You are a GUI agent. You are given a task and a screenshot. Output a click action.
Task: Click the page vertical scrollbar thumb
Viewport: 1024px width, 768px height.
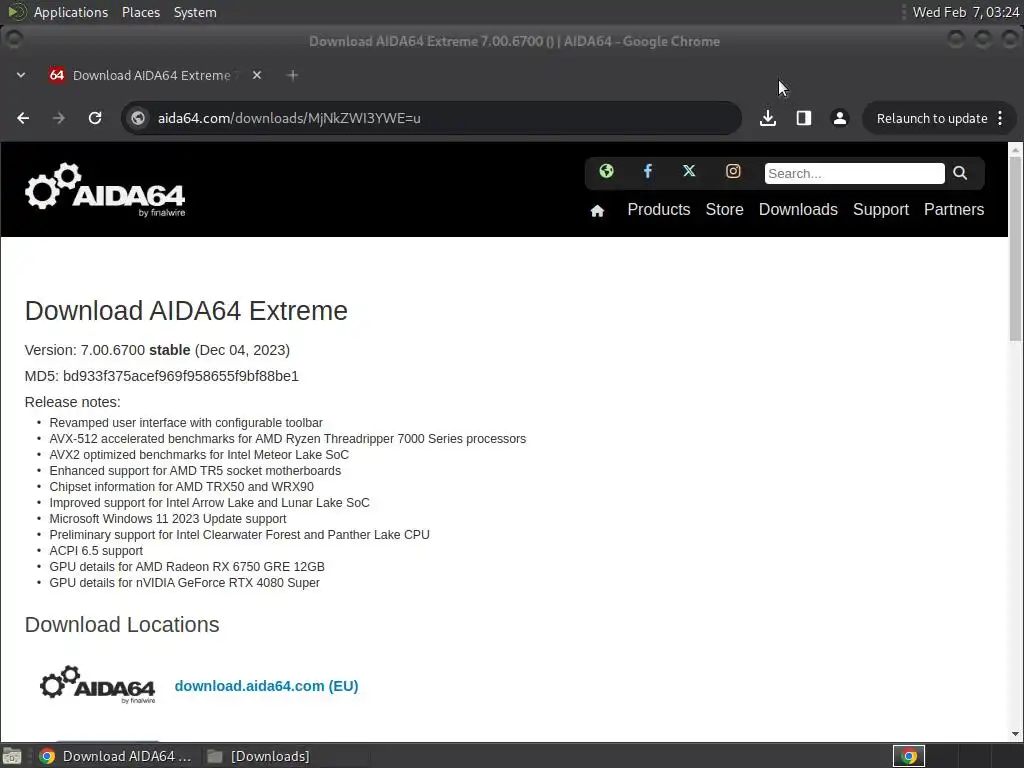point(1015,248)
